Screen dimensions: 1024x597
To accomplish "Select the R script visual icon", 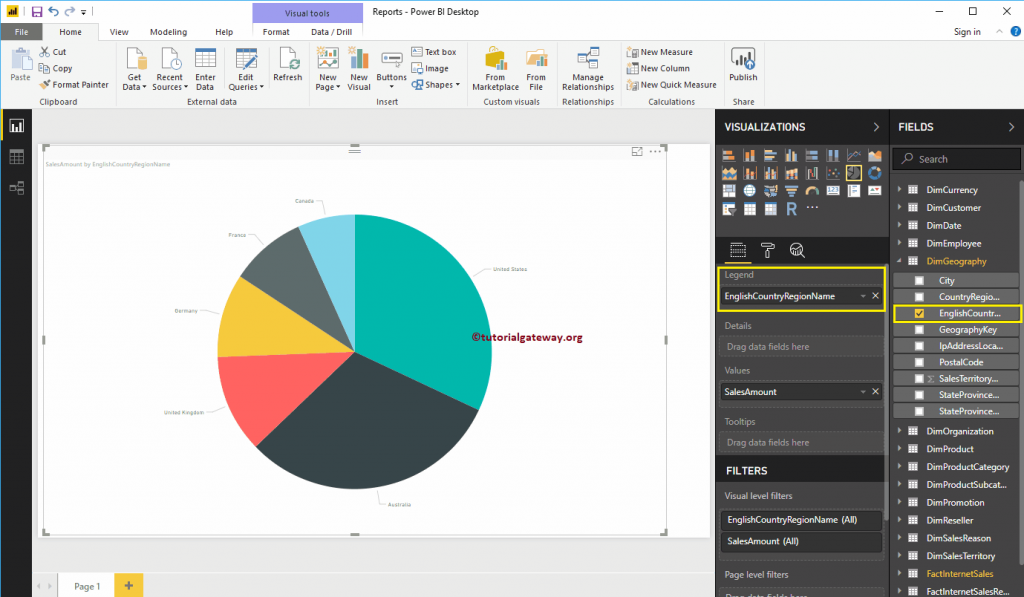I will [789, 208].
